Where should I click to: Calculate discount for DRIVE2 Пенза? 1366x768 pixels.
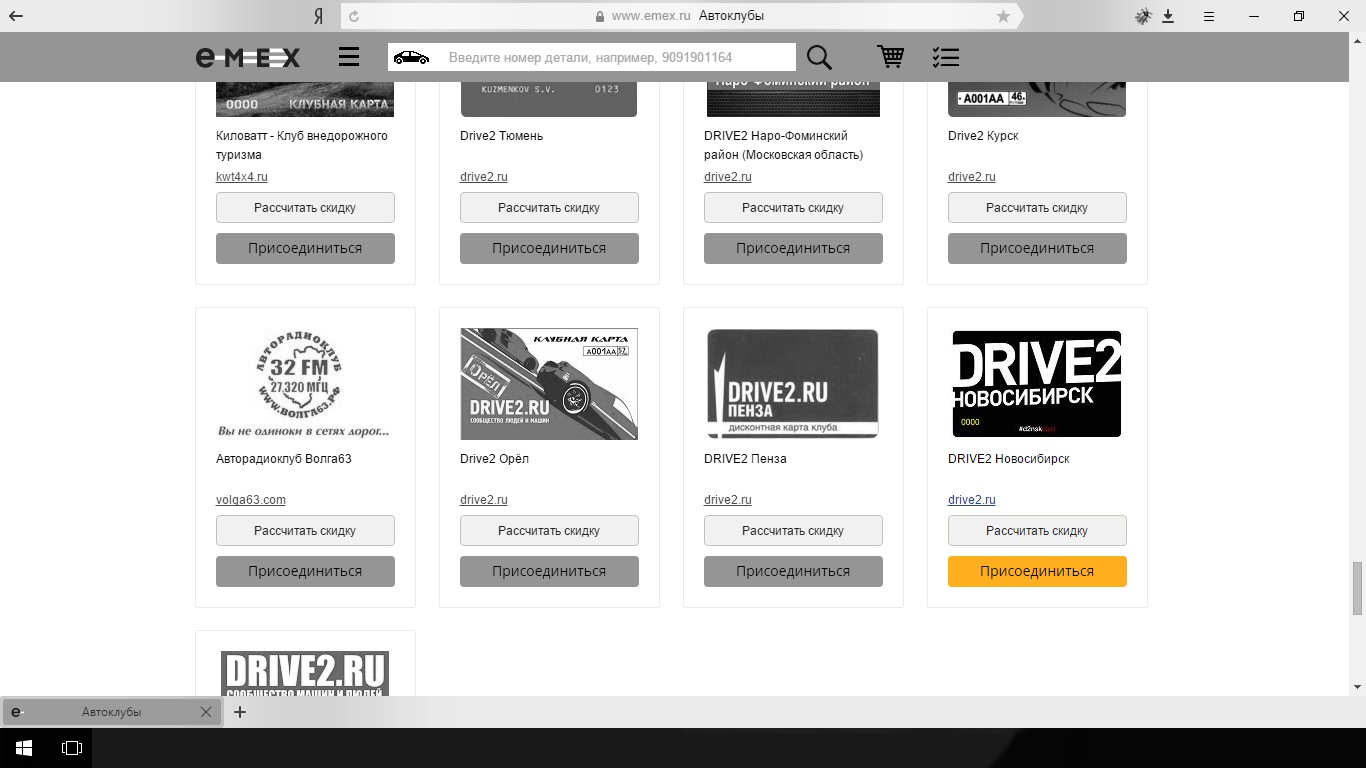click(x=793, y=531)
